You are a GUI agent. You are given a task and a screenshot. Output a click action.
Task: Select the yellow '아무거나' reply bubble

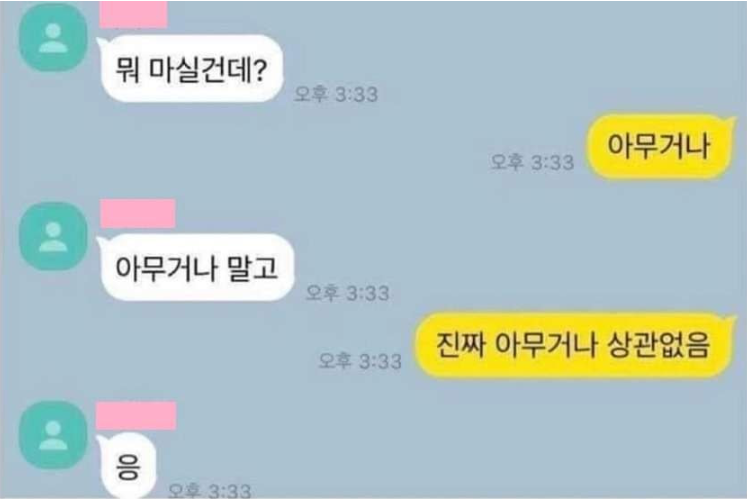pos(659,146)
